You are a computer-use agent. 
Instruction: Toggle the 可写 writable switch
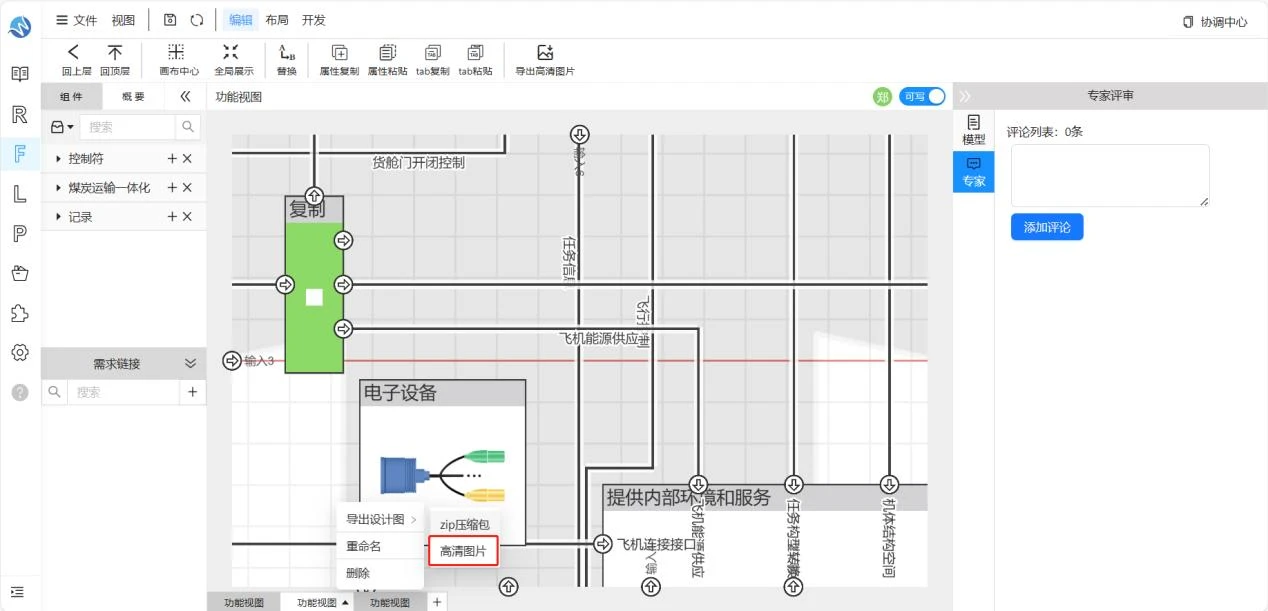point(922,96)
